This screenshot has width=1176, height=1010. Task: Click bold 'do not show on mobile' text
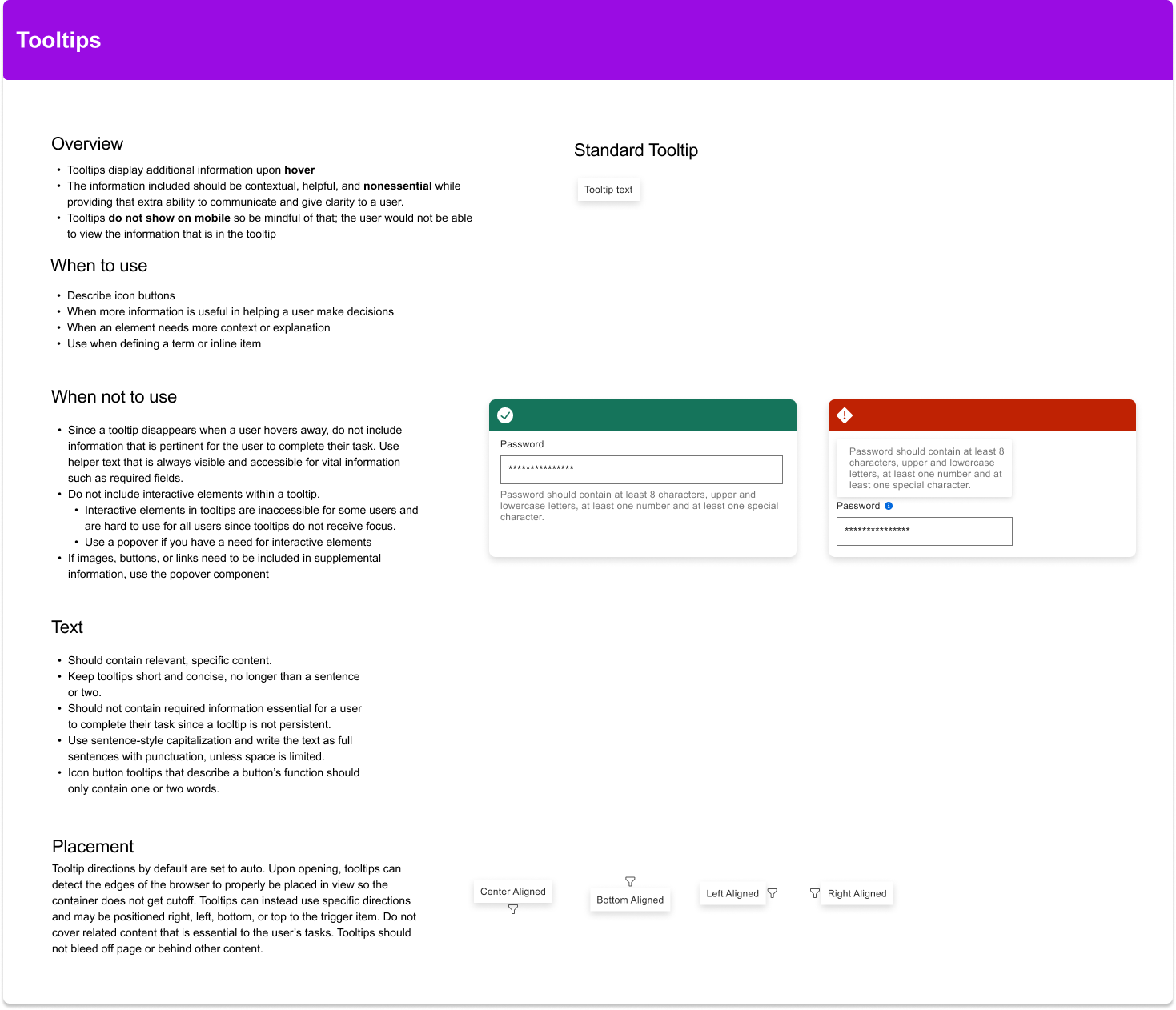coord(170,218)
